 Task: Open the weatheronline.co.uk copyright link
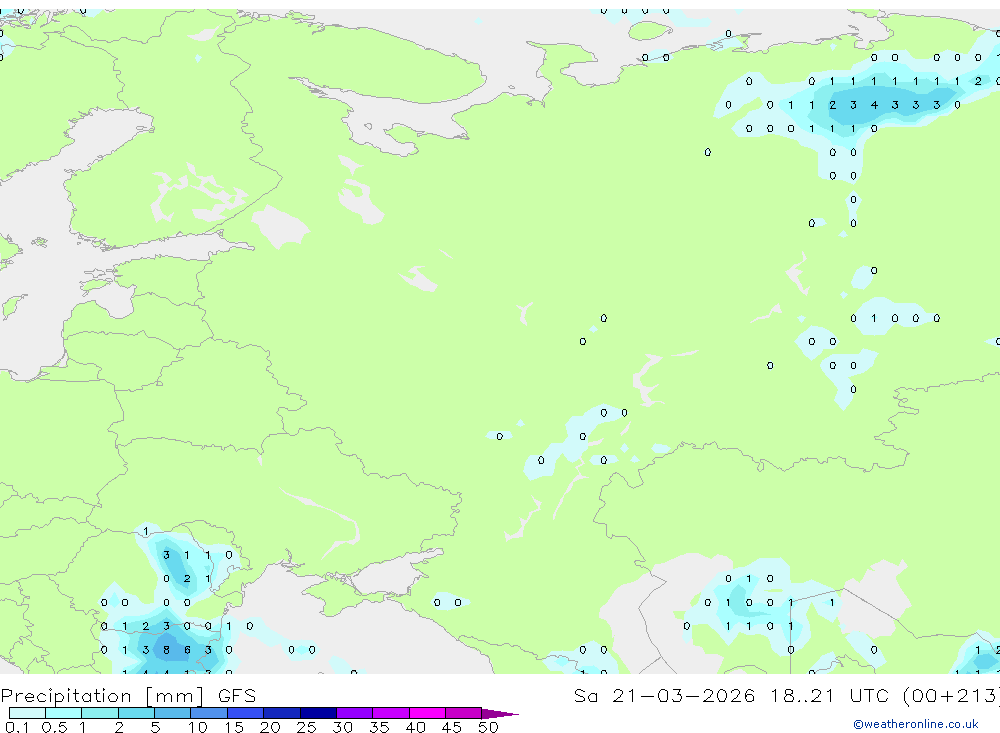pos(916,724)
